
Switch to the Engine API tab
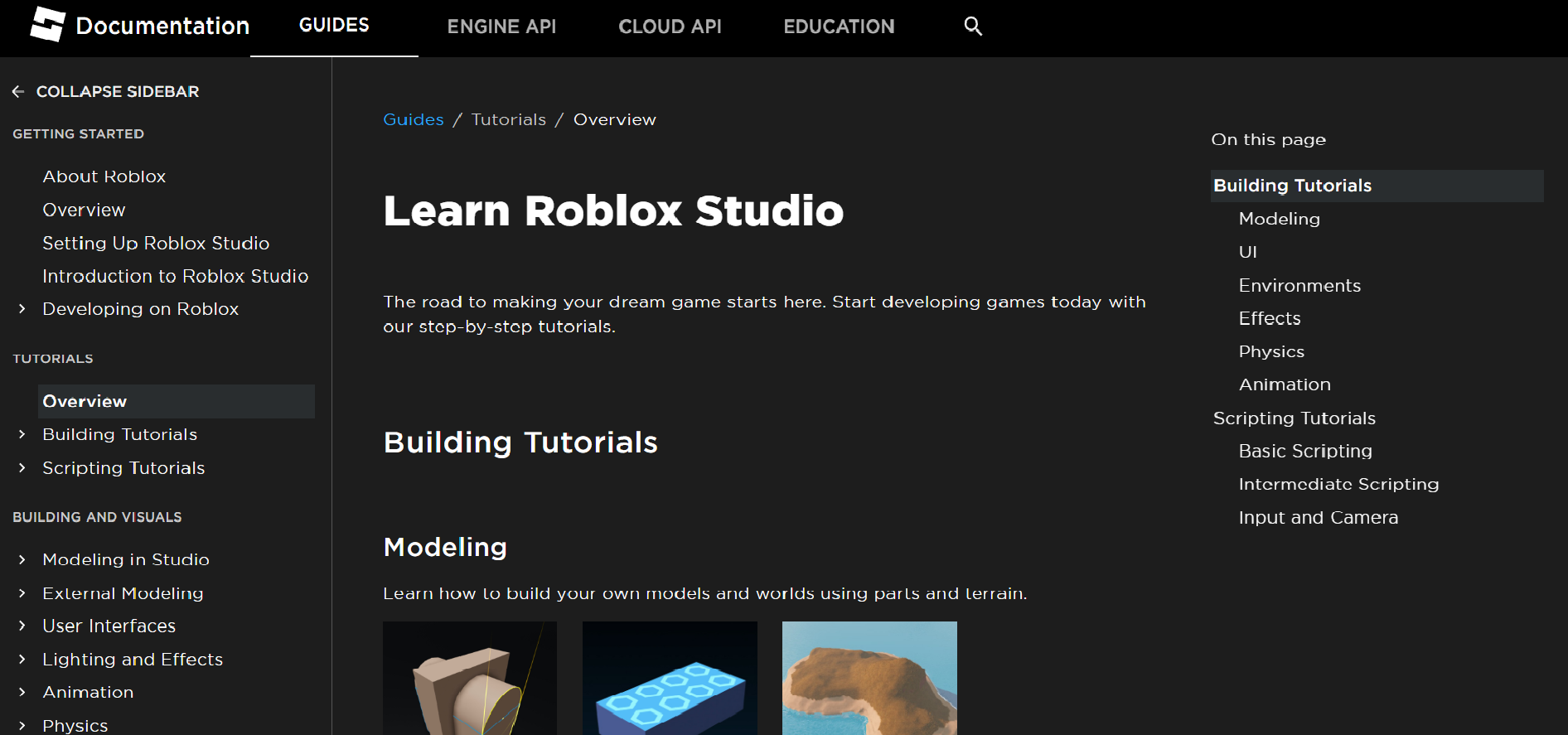click(x=501, y=27)
